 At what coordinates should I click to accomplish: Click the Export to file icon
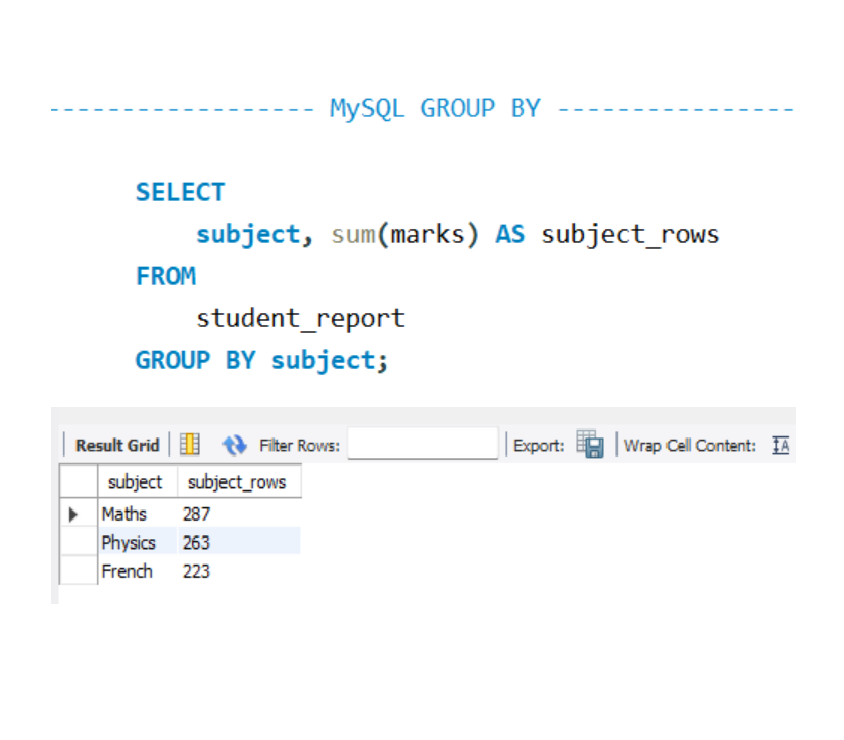pos(590,445)
